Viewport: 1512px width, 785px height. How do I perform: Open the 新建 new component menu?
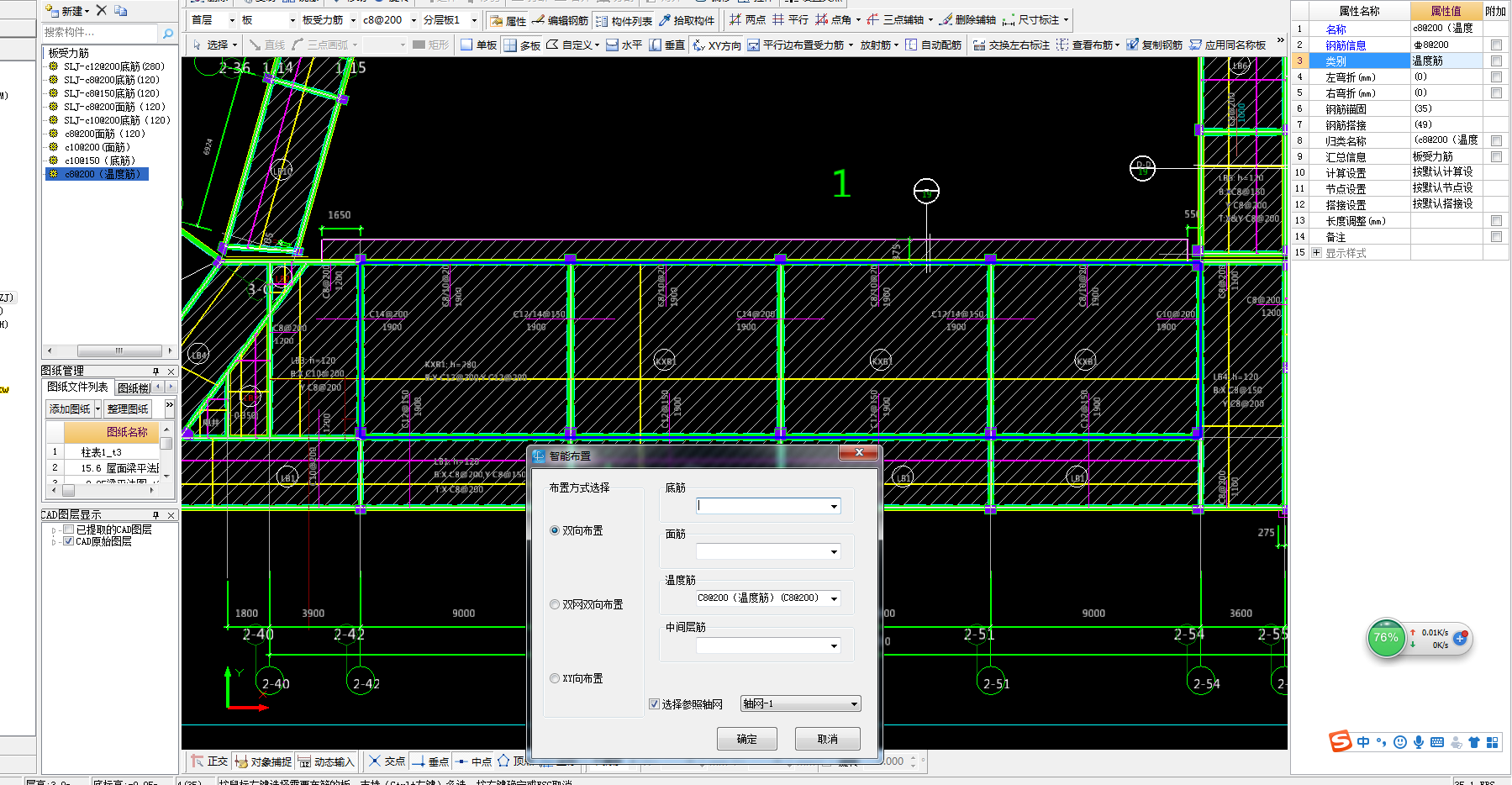point(68,11)
